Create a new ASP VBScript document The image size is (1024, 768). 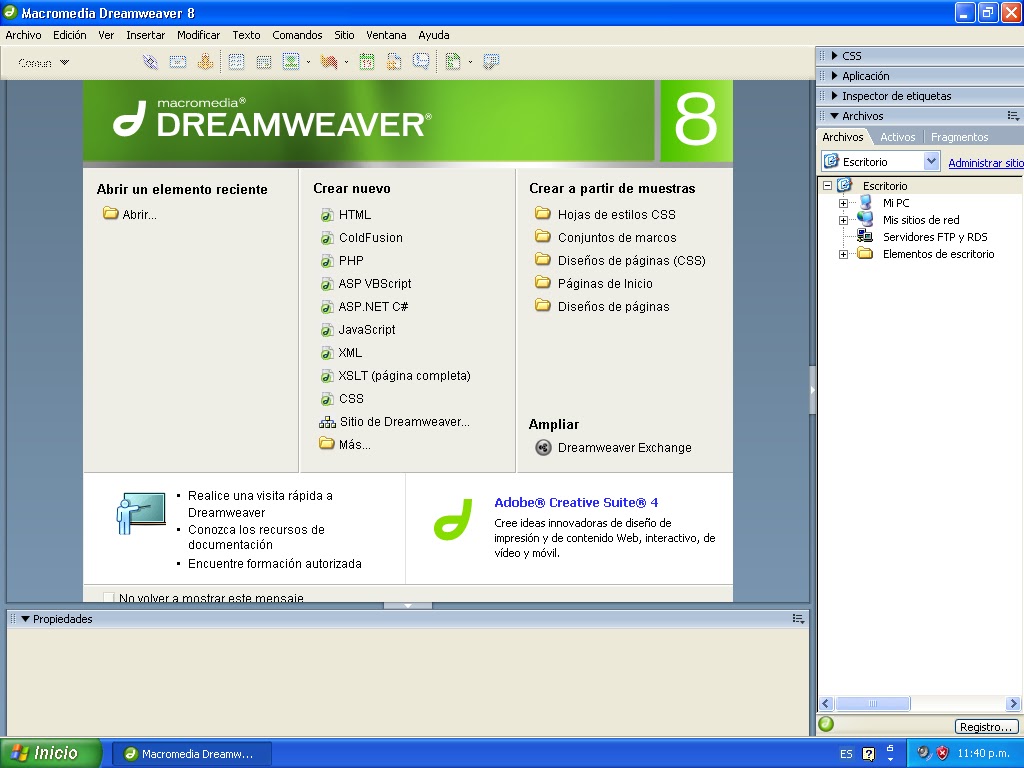tap(366, 283)
